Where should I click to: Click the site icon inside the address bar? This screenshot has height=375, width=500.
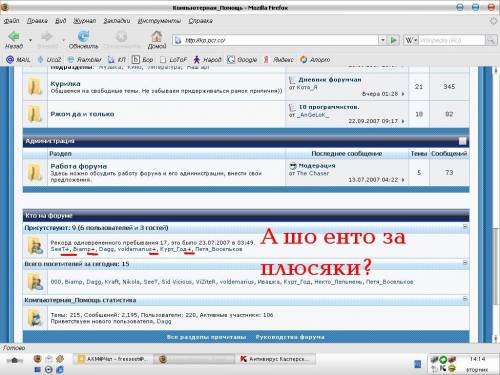178,40
